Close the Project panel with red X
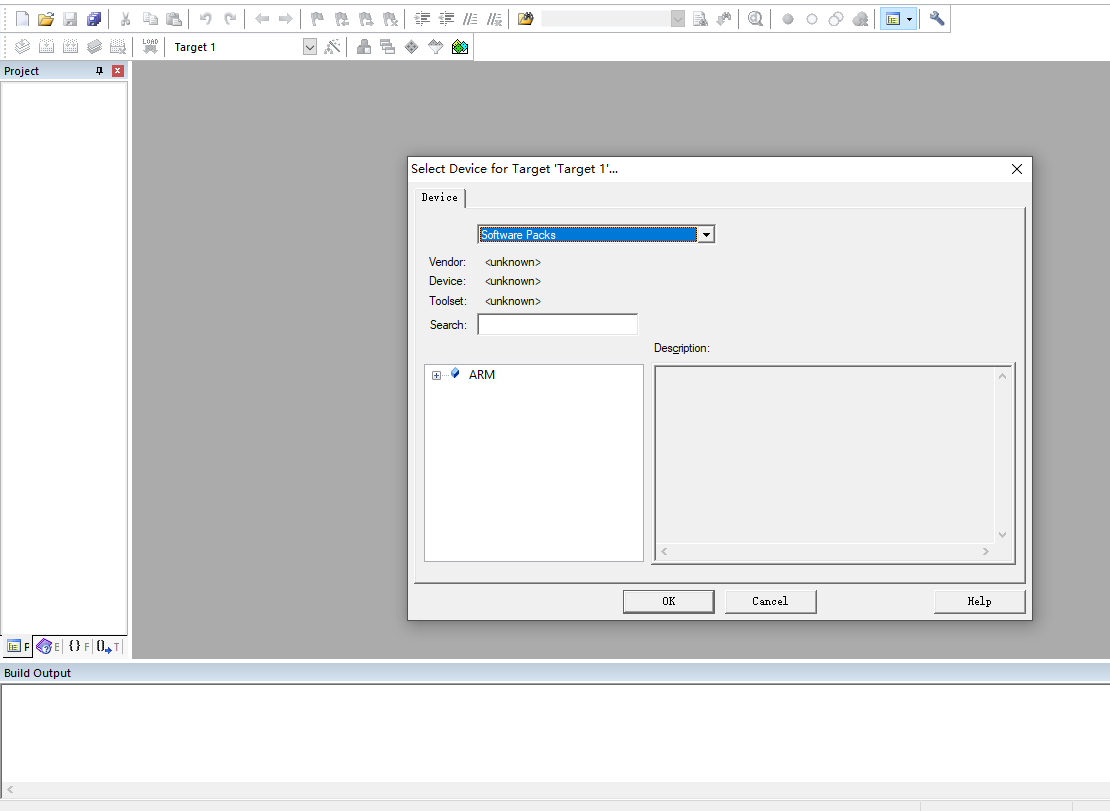 point(118,71)
